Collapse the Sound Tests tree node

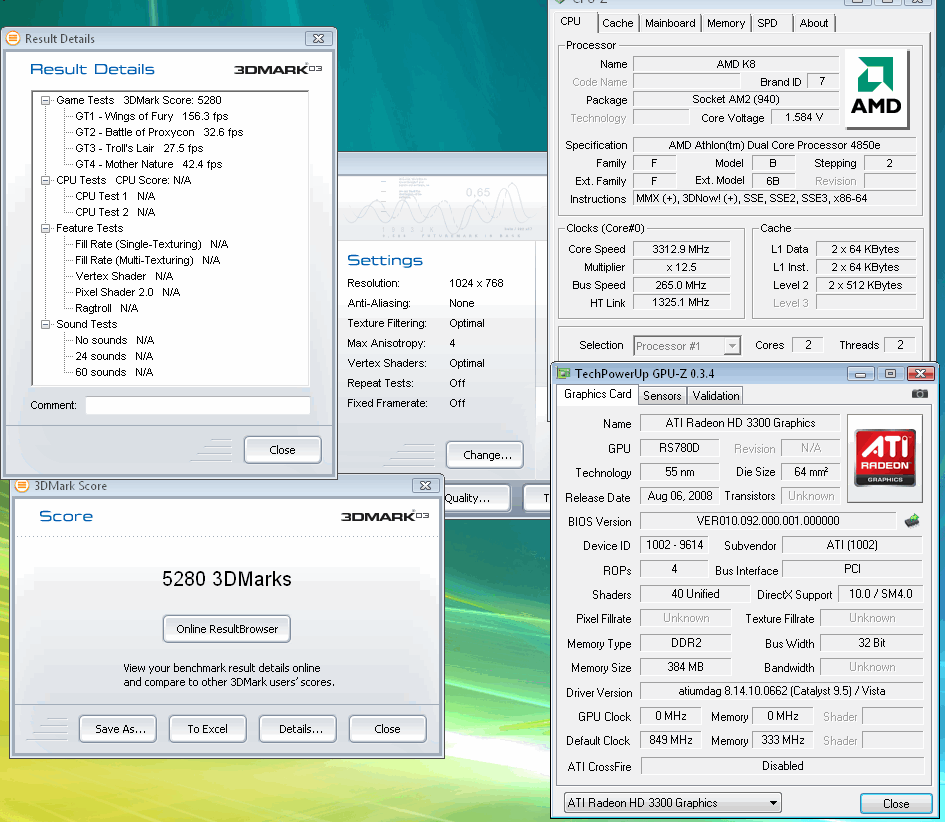[x=45, y=324]
